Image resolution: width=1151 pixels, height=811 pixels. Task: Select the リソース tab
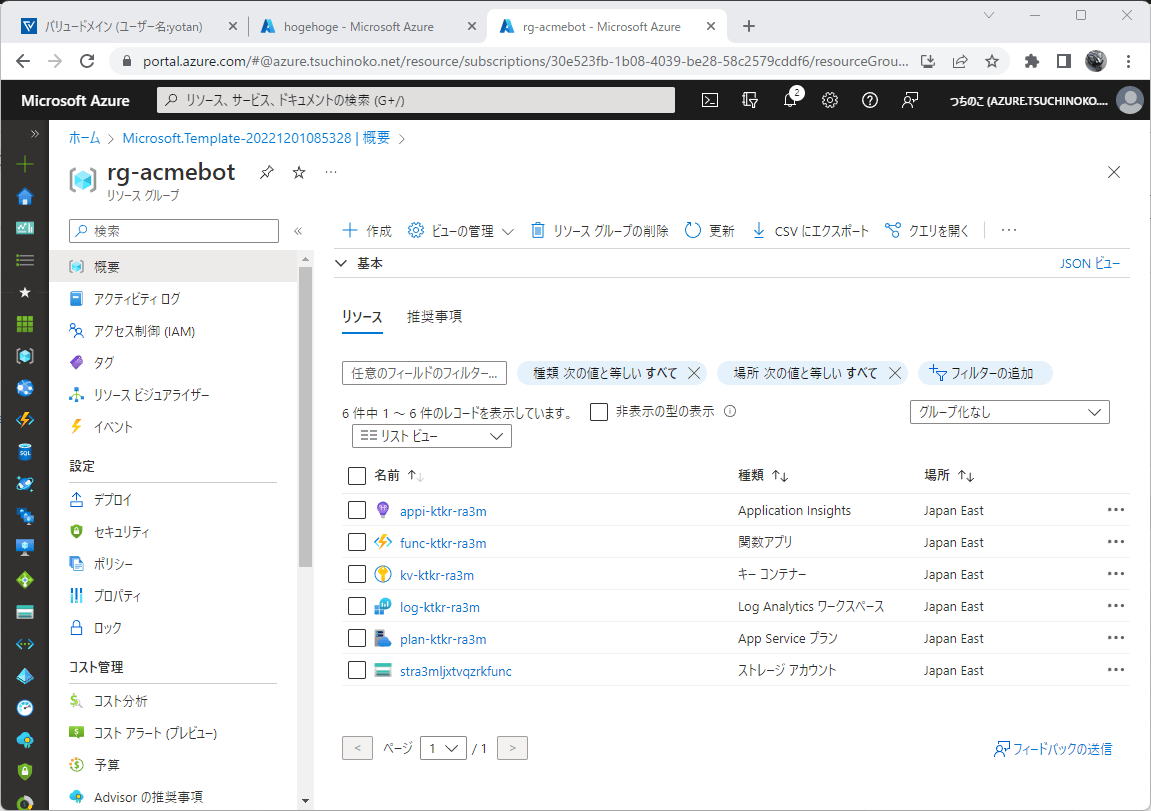[x=362, y=316]
